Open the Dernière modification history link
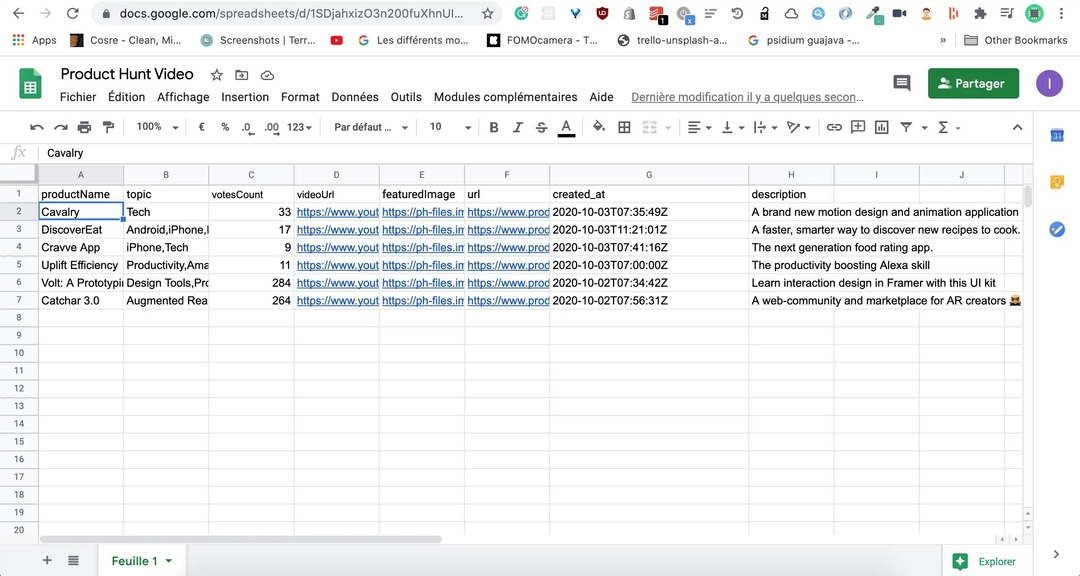 click(x=747, y=97)
